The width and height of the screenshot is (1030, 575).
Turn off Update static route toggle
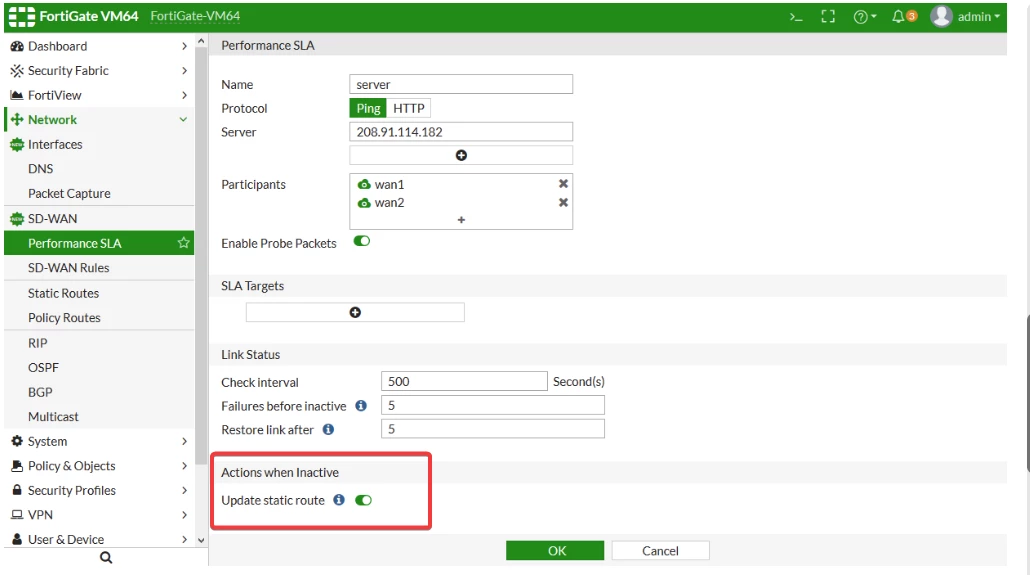pos(363,500)
